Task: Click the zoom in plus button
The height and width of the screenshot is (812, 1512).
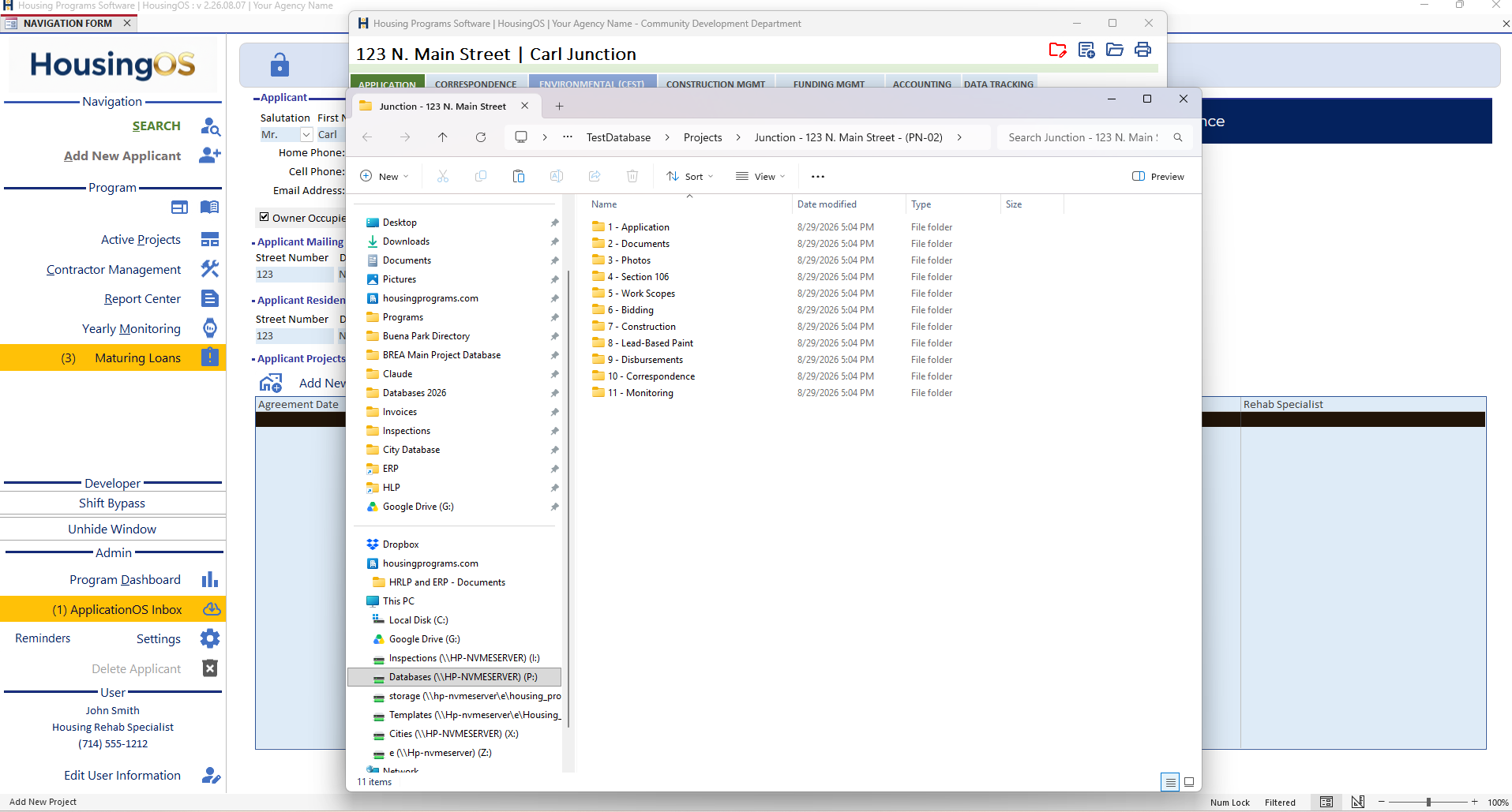Action: click(x=1474, y=803)
